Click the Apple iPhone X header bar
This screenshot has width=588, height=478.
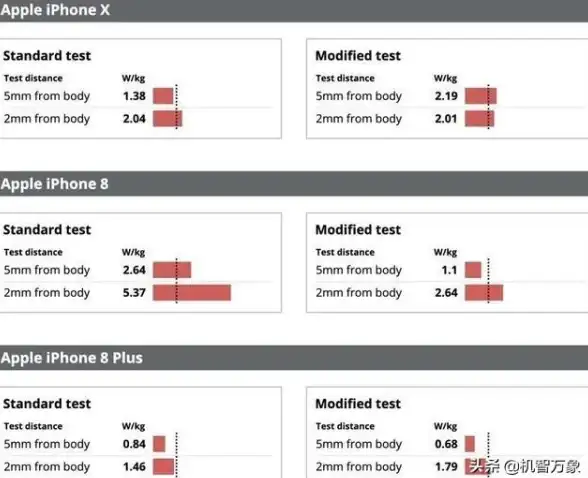(x=294, y=10)
